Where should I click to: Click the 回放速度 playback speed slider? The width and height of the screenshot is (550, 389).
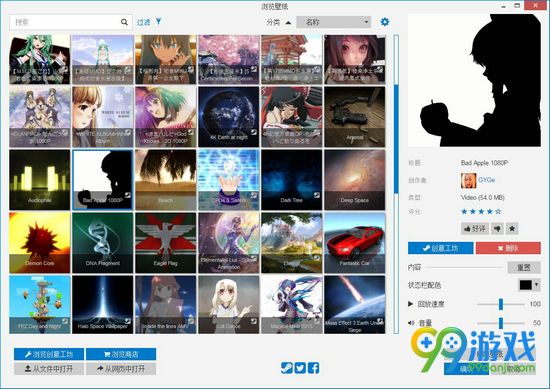pos(501,304)
